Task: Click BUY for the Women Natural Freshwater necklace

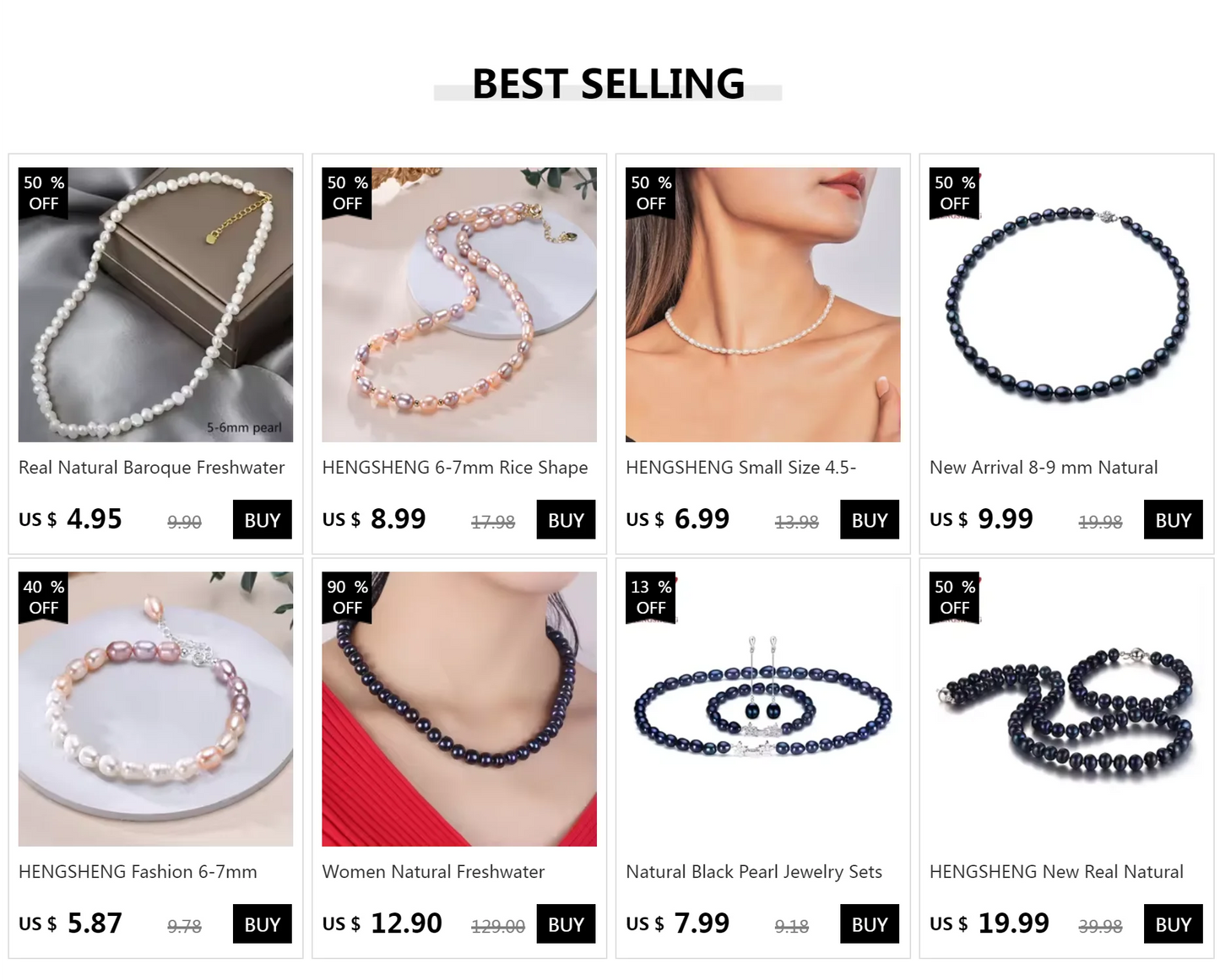Action: pyautogui.click(x=566, y=924)
